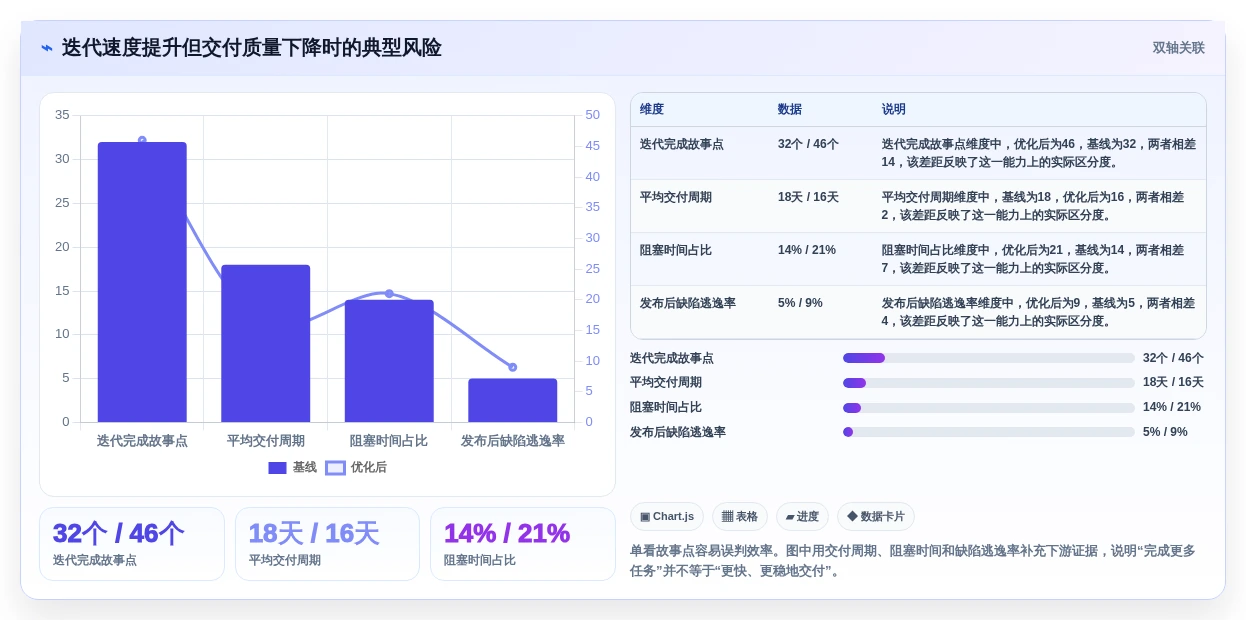
Task: Click the lightning icon beside the title
Action: [x=47, y=48]
